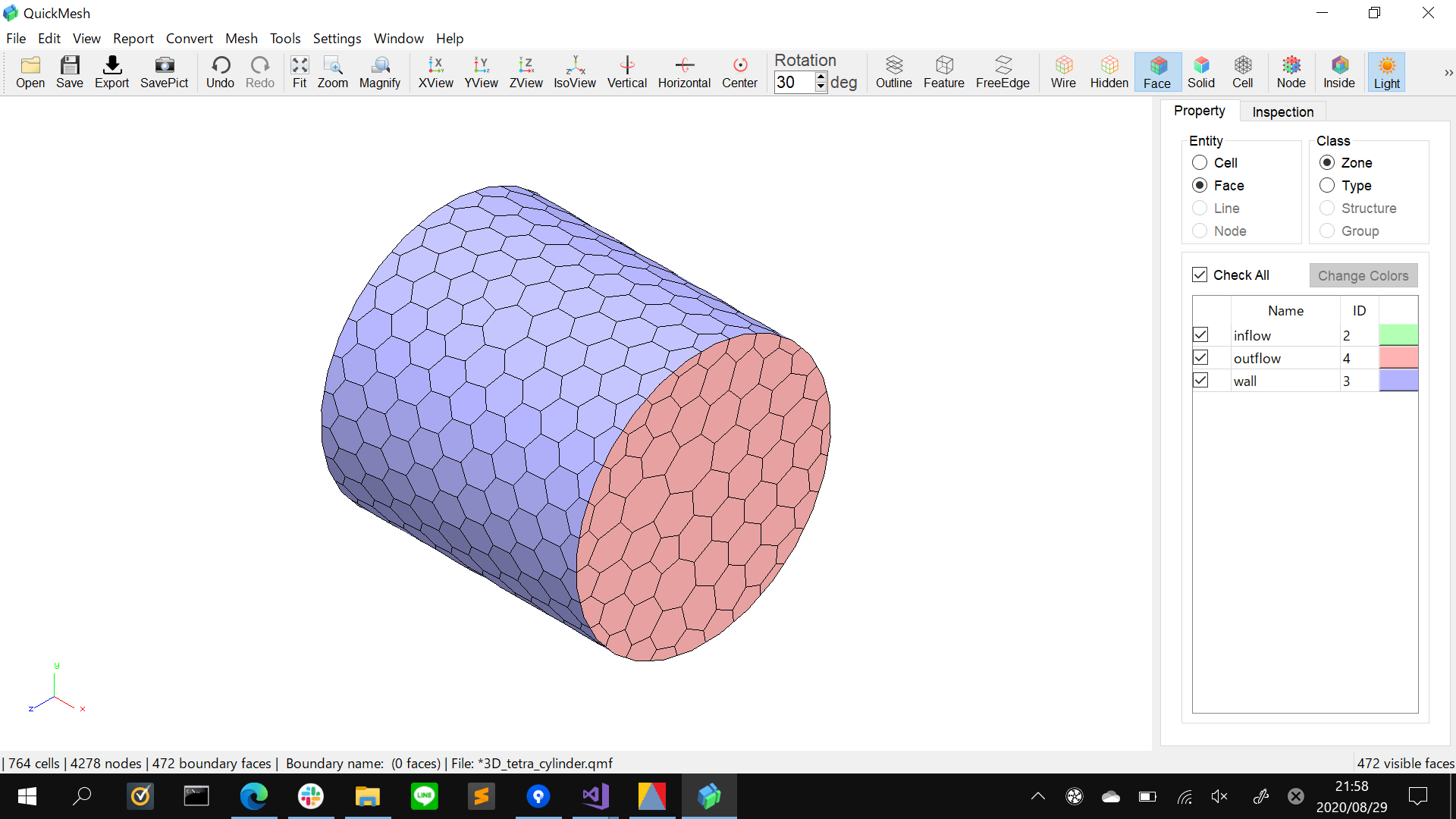Click the green inflow color swatch
1456x819 pixels.
(1398, 334)
